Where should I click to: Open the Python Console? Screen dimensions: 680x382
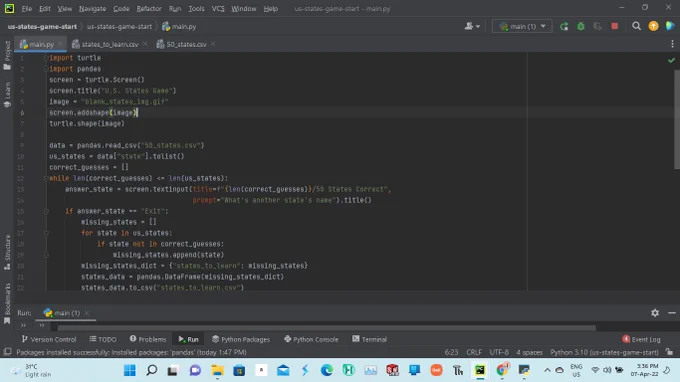[311, 339]
